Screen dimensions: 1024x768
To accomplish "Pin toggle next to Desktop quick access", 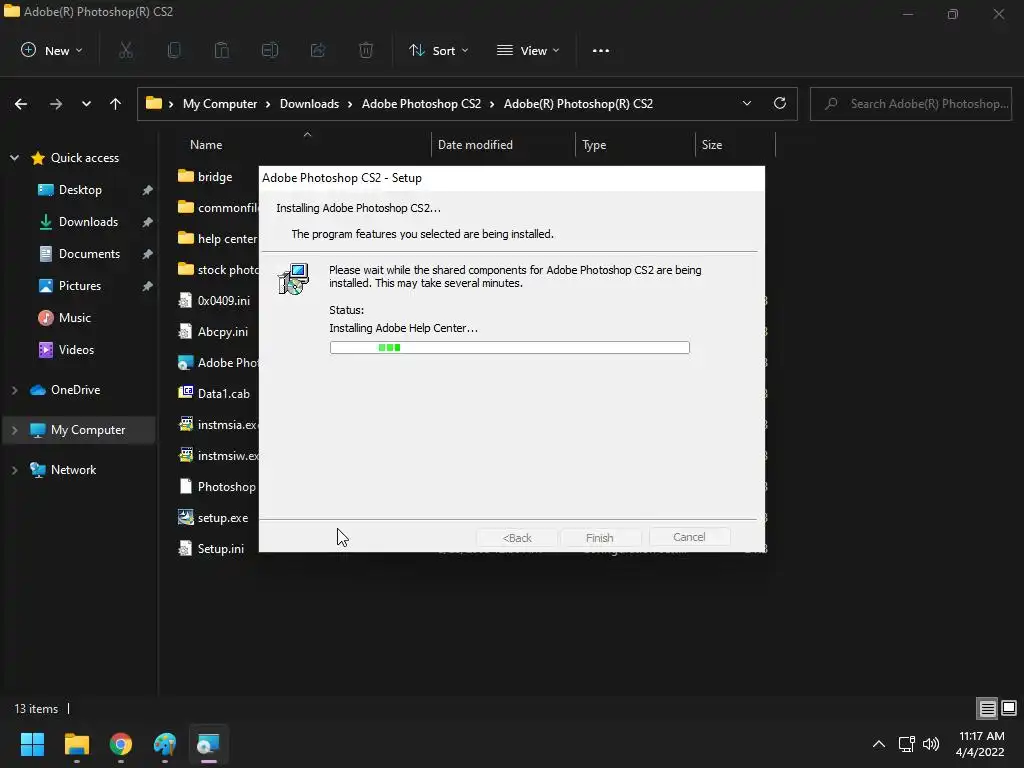I will (x=148, y=190).
